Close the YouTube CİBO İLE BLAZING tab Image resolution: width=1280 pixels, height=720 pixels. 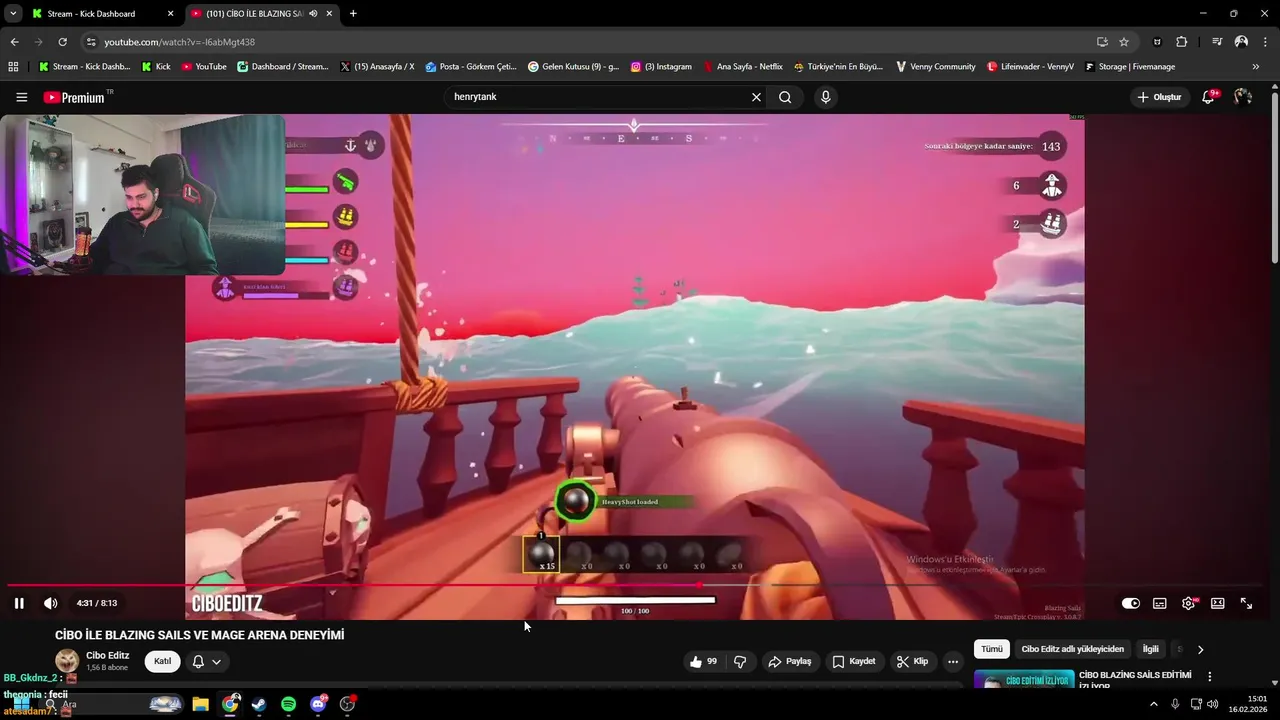[329, 14]
